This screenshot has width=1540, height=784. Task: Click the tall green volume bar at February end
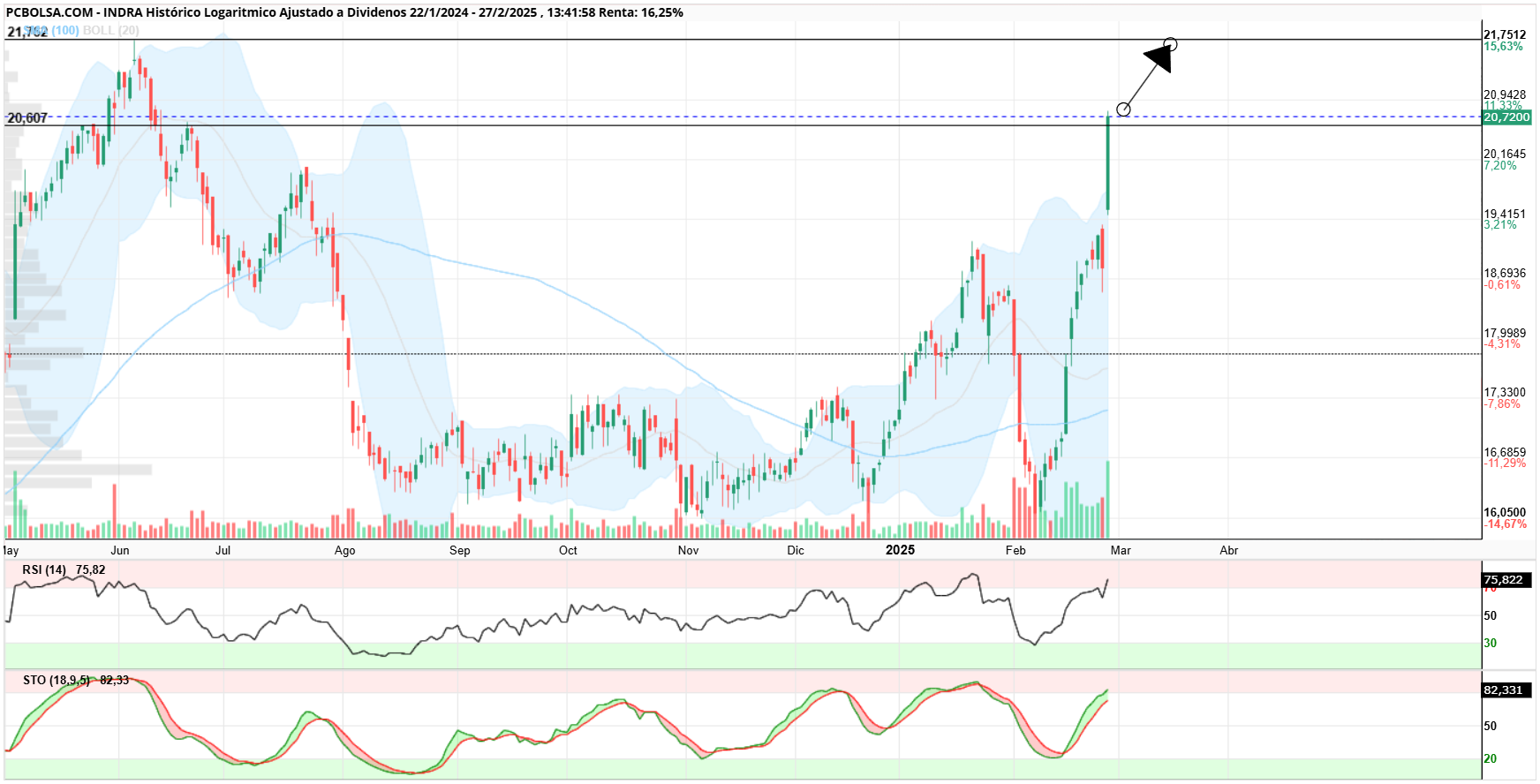tap(1108, 500)
